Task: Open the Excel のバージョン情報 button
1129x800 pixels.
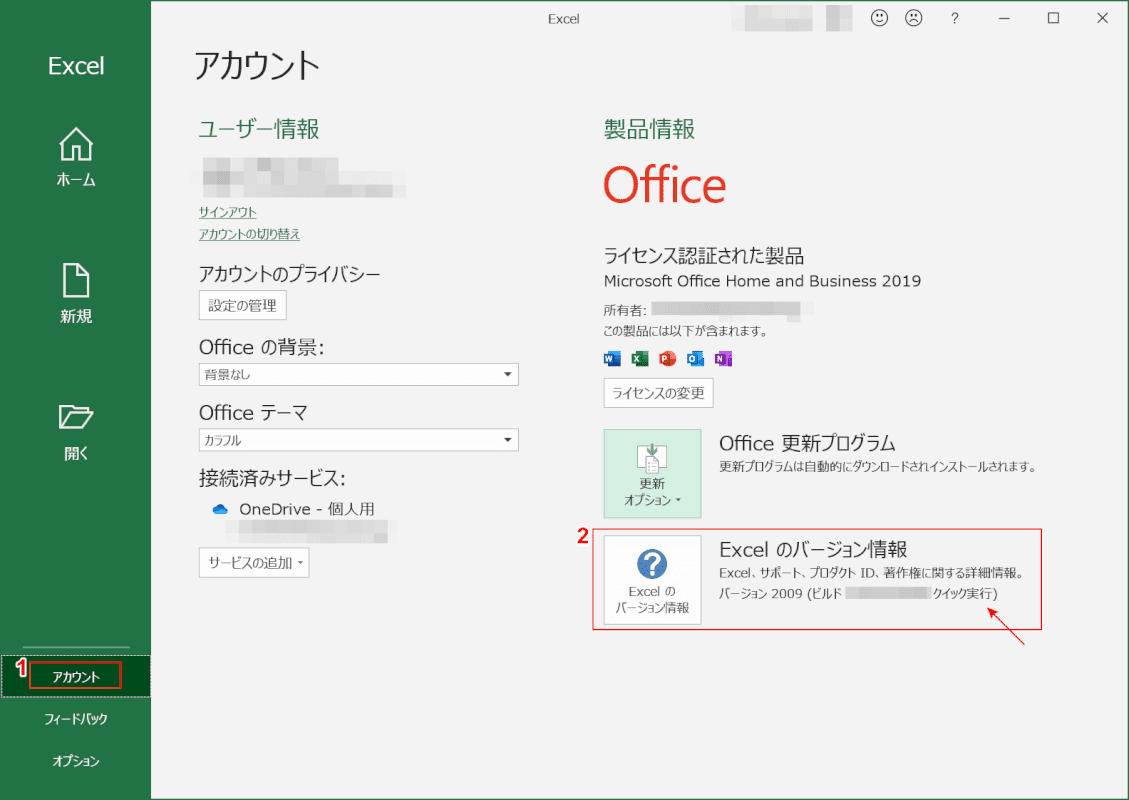Action: pyautogui.click(x=652, y=580)
